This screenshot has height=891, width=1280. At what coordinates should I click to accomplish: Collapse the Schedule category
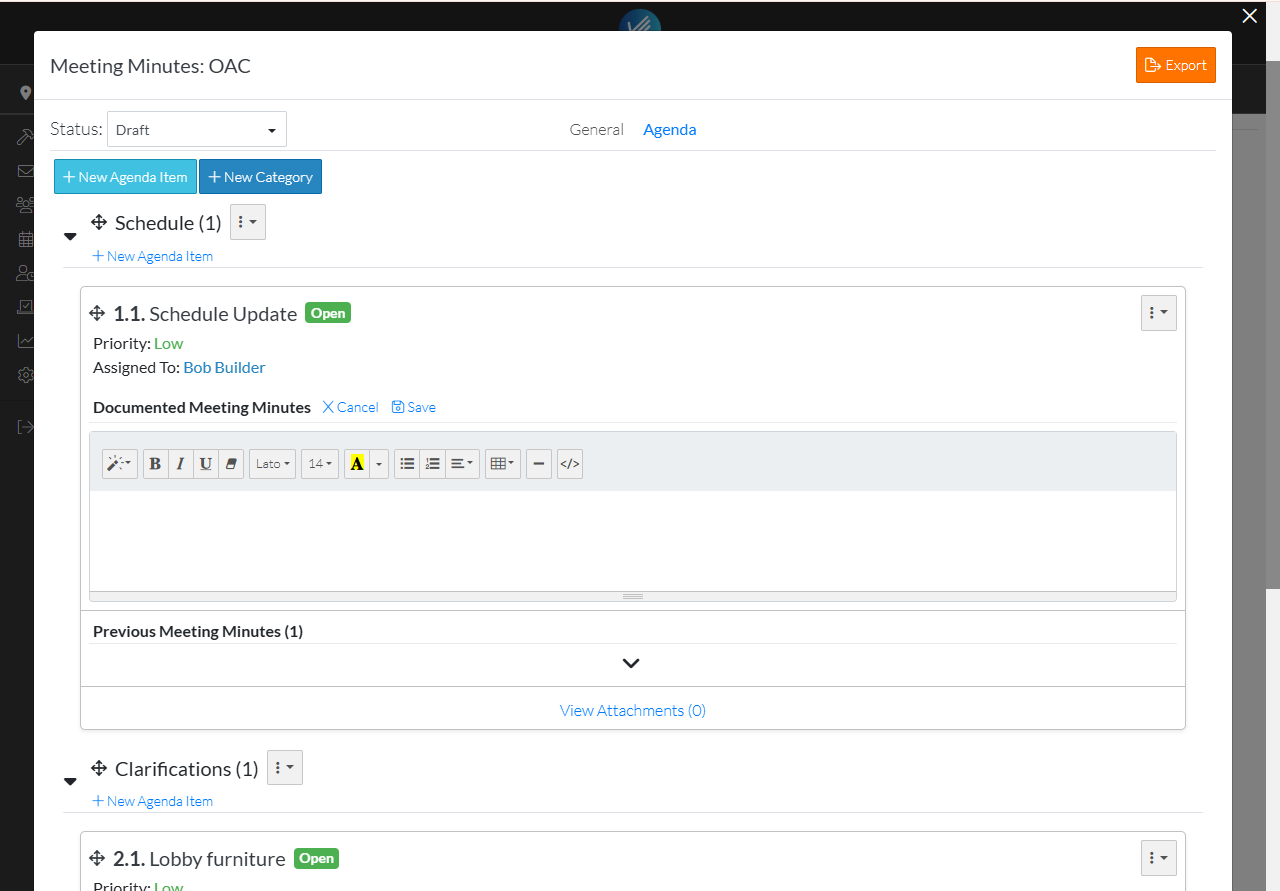pos(70,237)
